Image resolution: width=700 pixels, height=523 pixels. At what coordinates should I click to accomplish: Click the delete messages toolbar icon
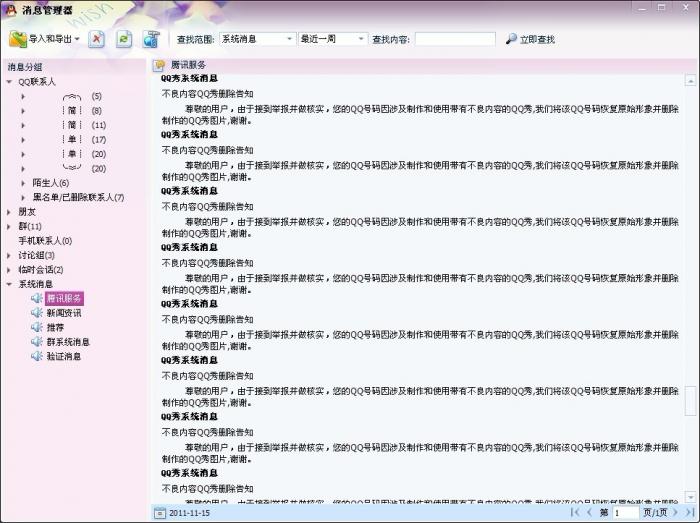point(96,39)
